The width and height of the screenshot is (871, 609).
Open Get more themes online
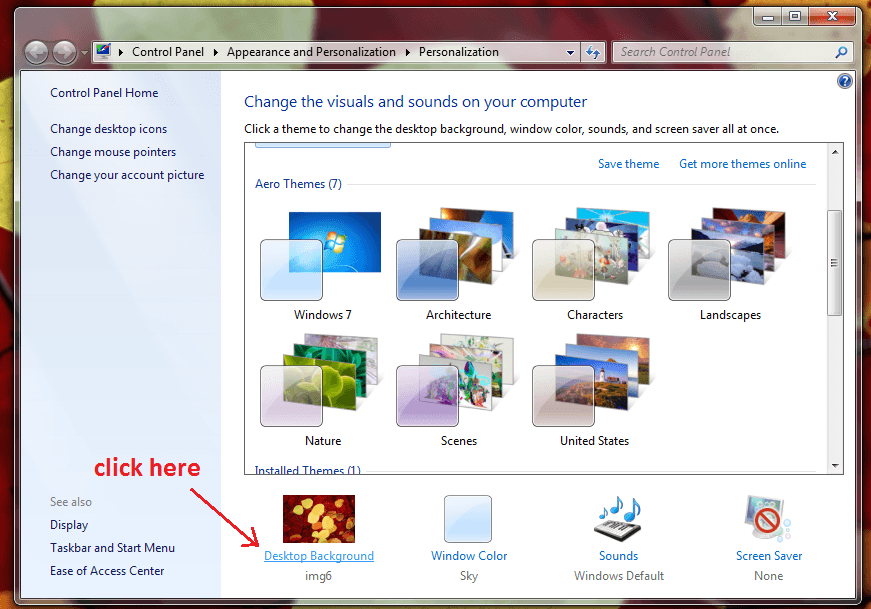(x=742, y=164)
